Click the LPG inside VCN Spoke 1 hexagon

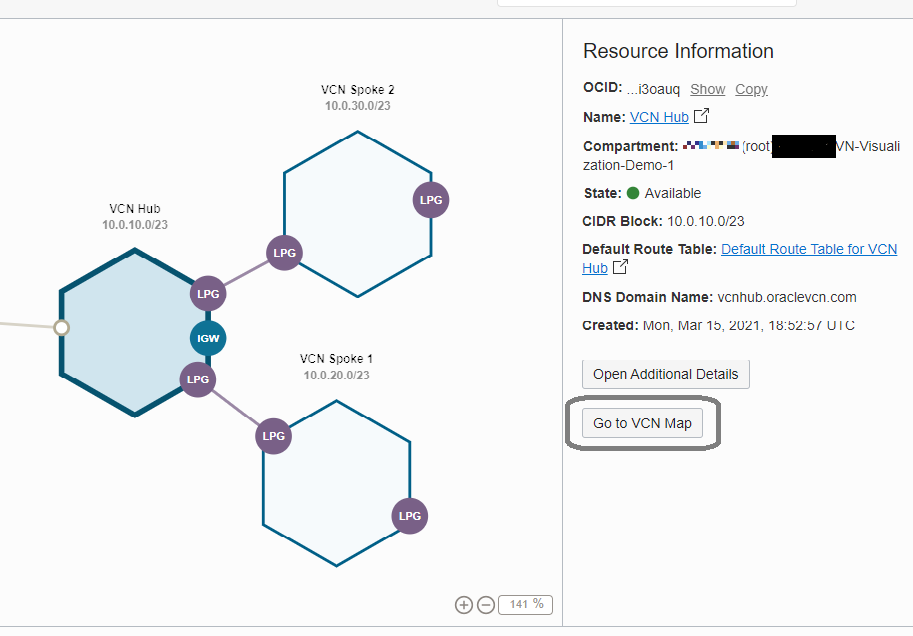click(x=409, y=516)
